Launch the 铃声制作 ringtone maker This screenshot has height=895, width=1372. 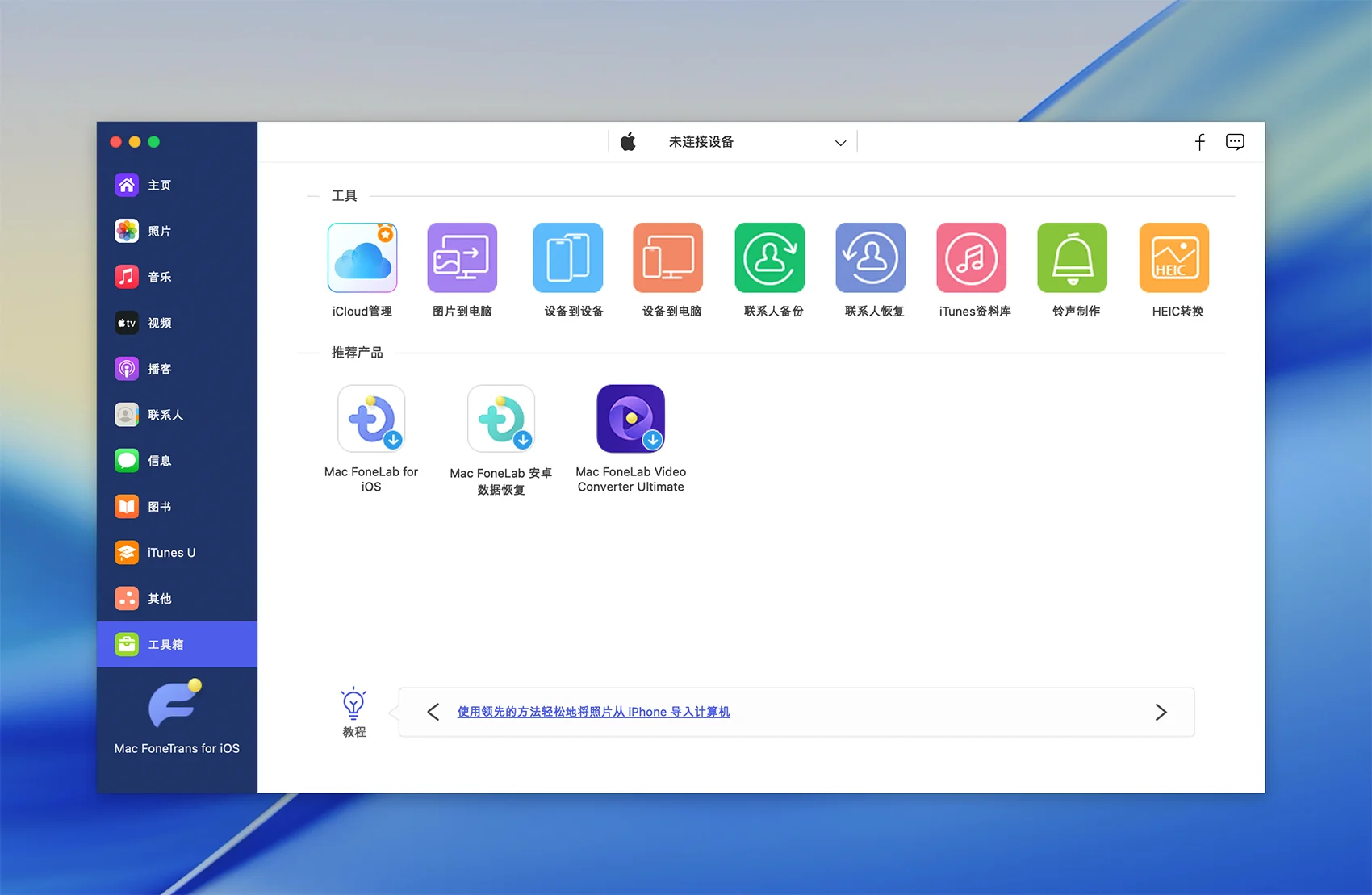[x=1072, y=258]
